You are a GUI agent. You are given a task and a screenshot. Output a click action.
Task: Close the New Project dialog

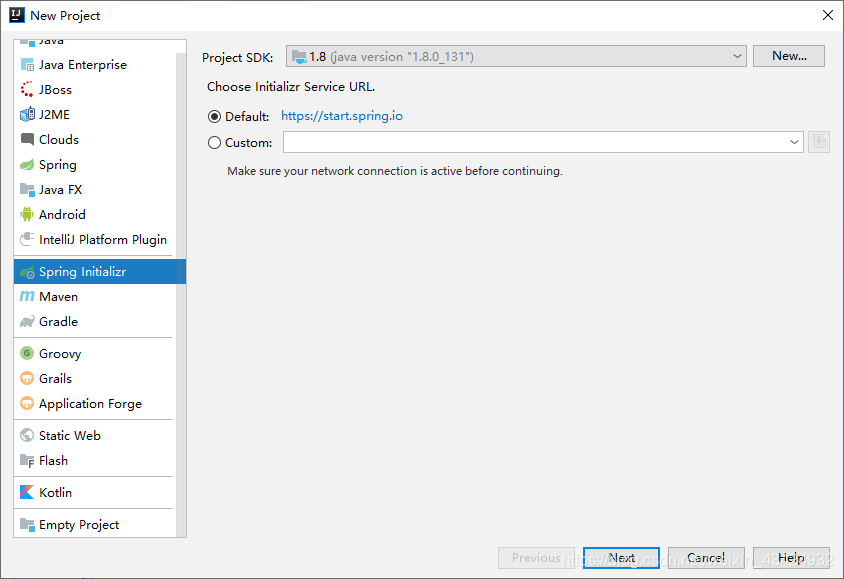point(828,15)
